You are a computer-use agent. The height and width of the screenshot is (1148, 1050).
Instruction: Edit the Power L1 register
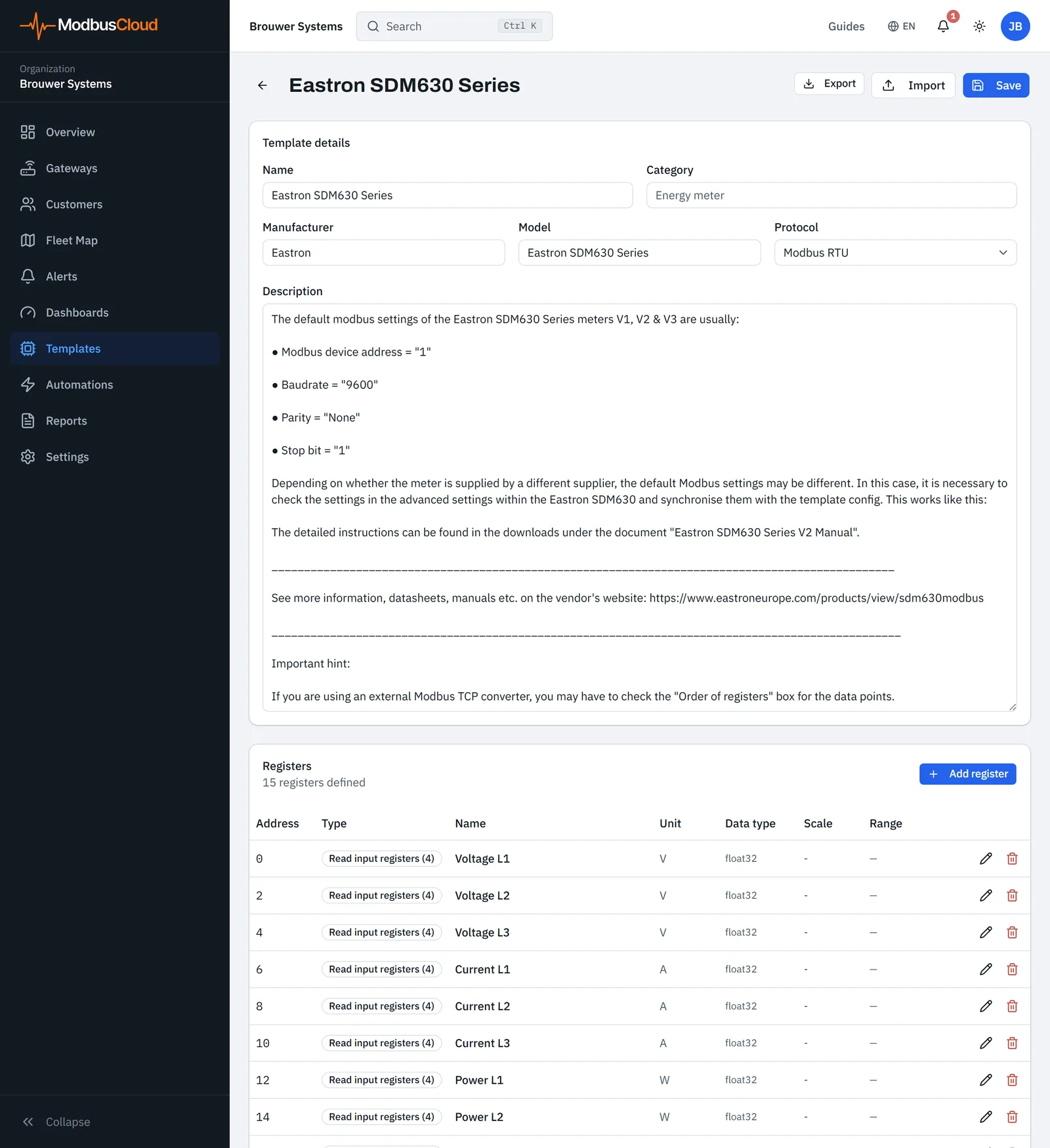tap(986, 1080)
